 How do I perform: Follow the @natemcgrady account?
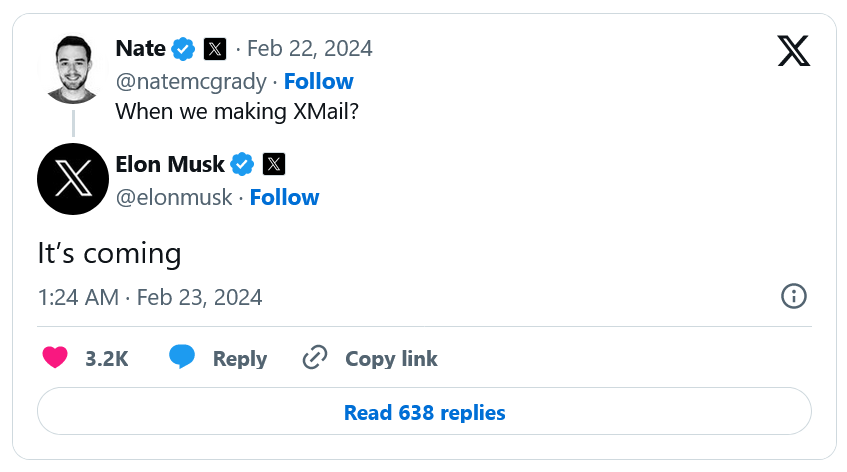(319, 82)
